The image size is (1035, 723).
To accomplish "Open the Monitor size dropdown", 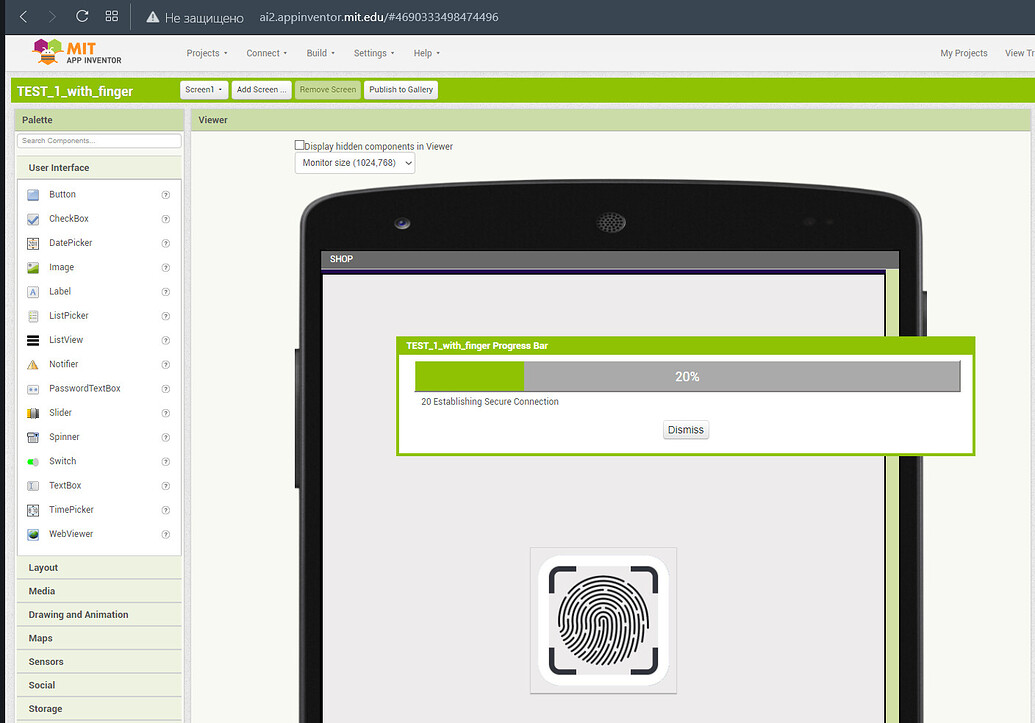I will tap(354, 162).
